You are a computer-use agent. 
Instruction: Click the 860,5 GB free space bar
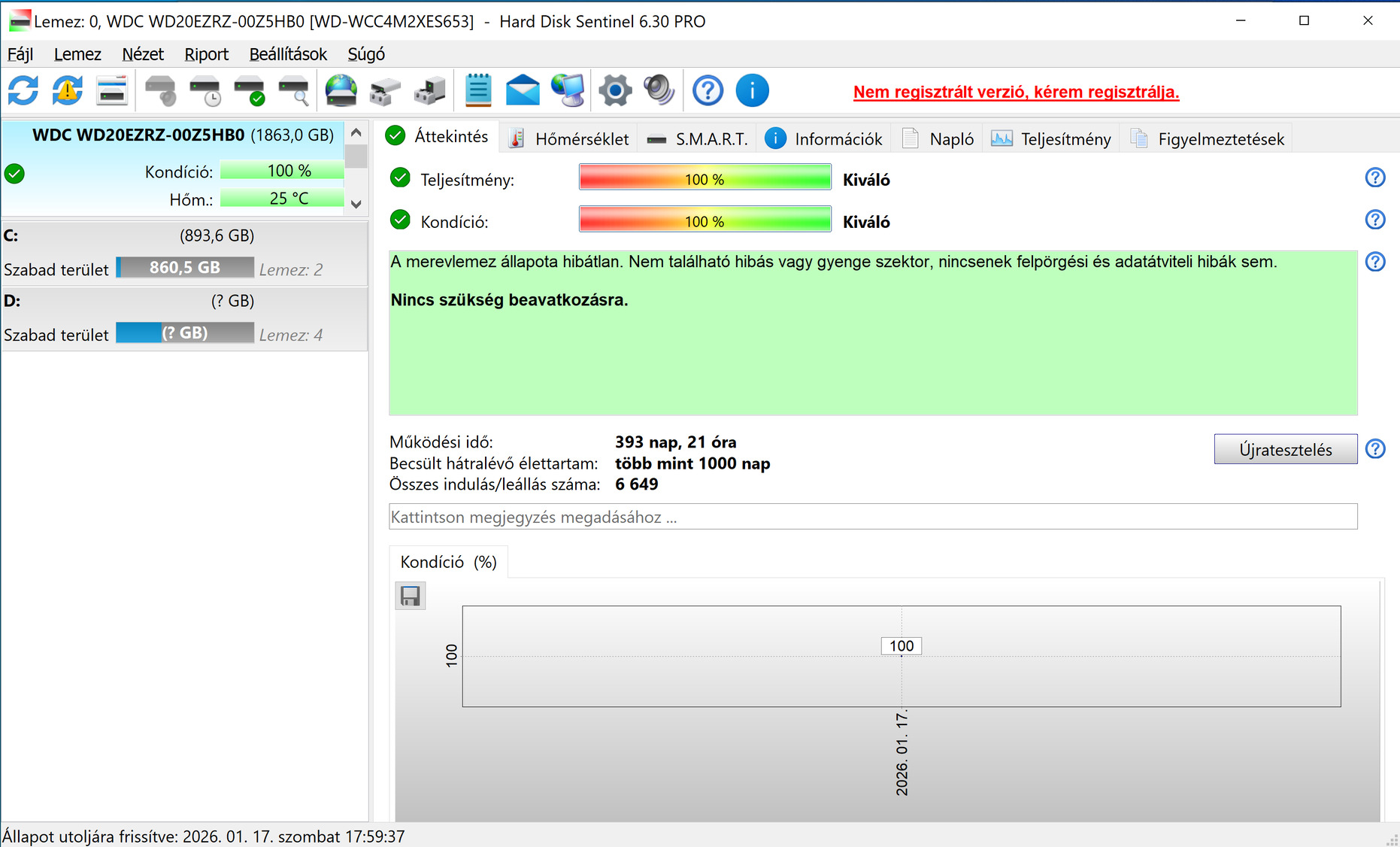(185, 268)
